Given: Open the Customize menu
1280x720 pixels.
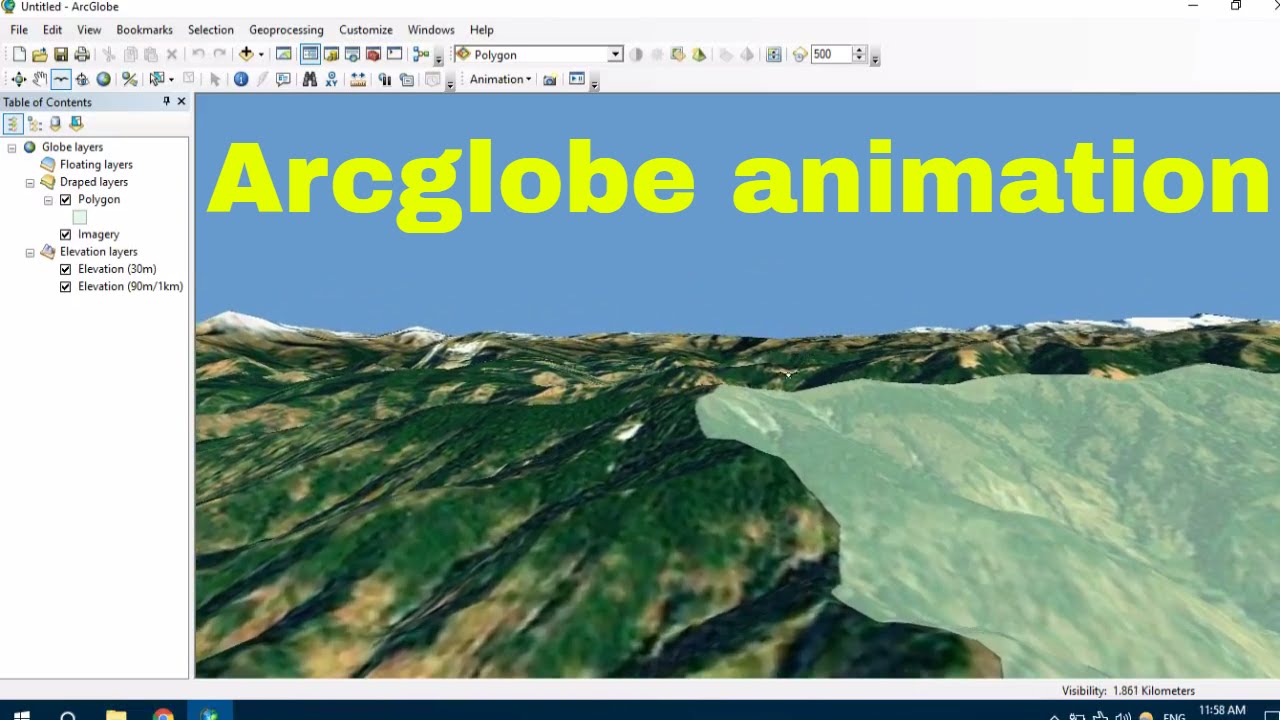Looking at the screenshot, I should click(366, 30).
